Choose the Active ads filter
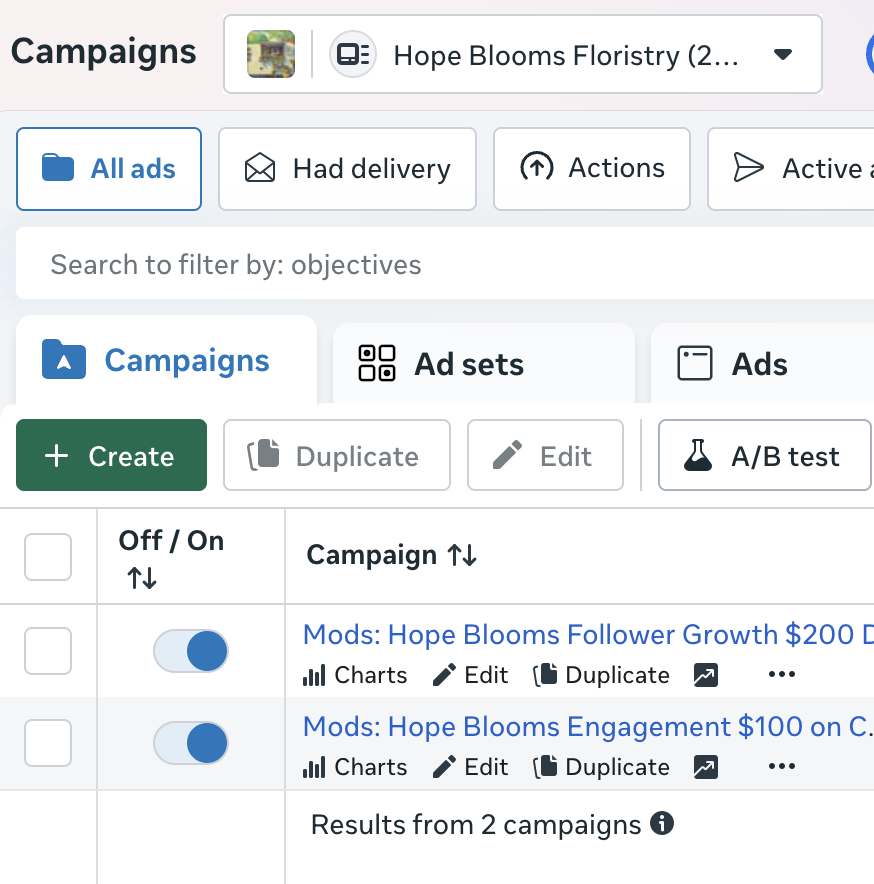The height and width of the screenshot is (884, 874). (x=791, y=169)
